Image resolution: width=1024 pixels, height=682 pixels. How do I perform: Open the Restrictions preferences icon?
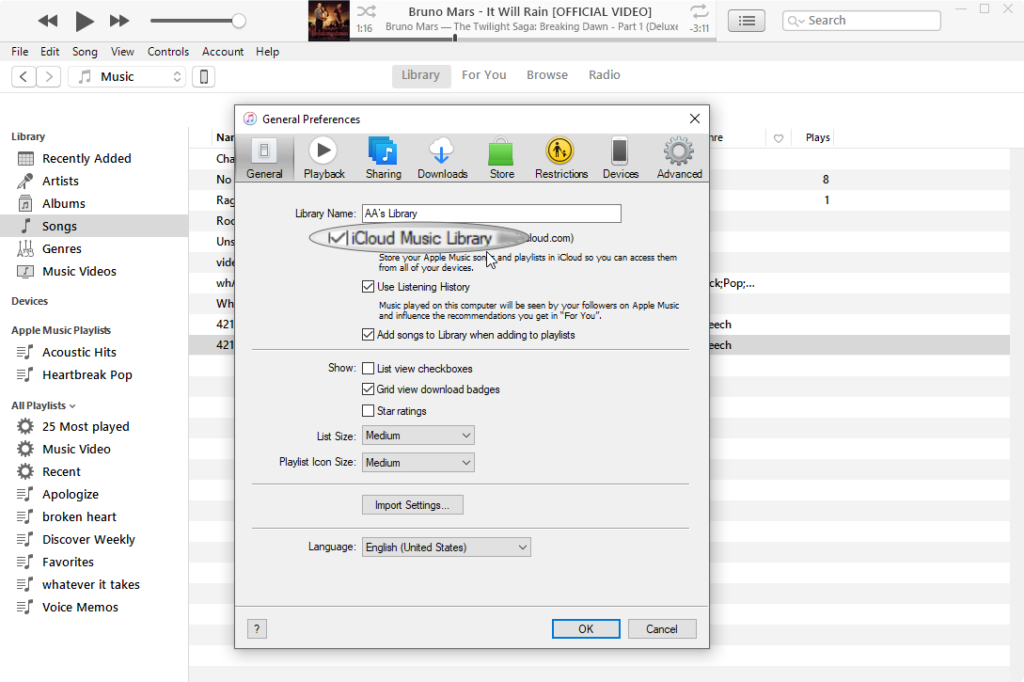click(561, 152)
